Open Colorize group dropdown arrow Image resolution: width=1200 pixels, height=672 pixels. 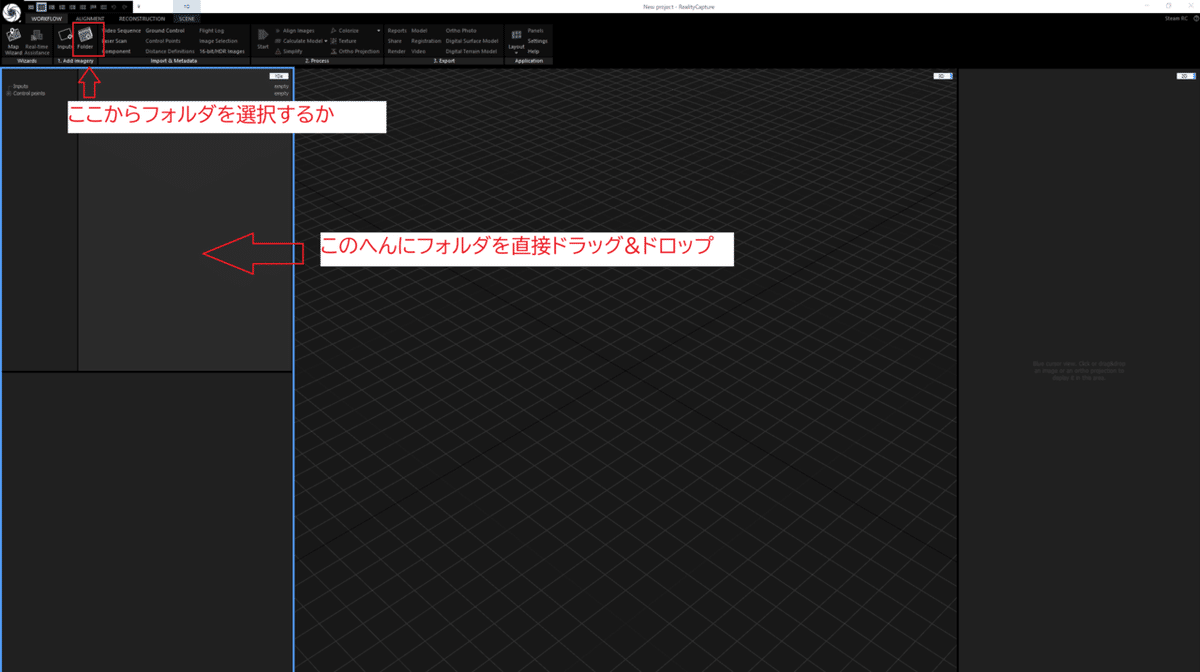click(x=378, y=30)
